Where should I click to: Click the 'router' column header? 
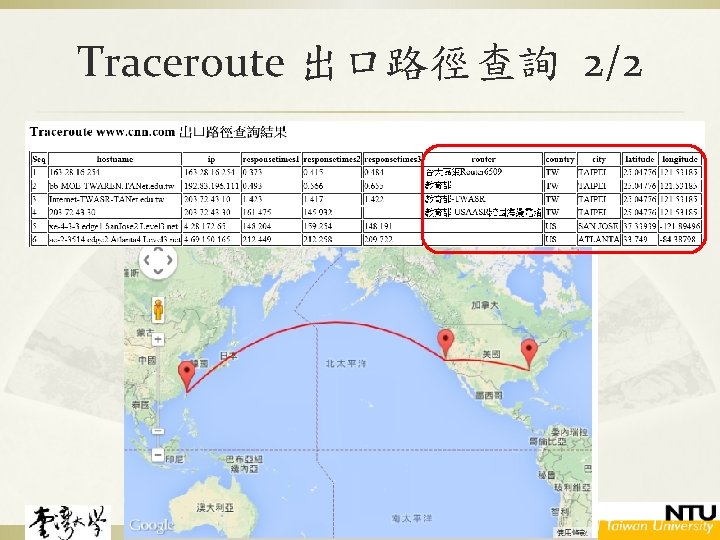pyautogui.click(x=483, y=159)
